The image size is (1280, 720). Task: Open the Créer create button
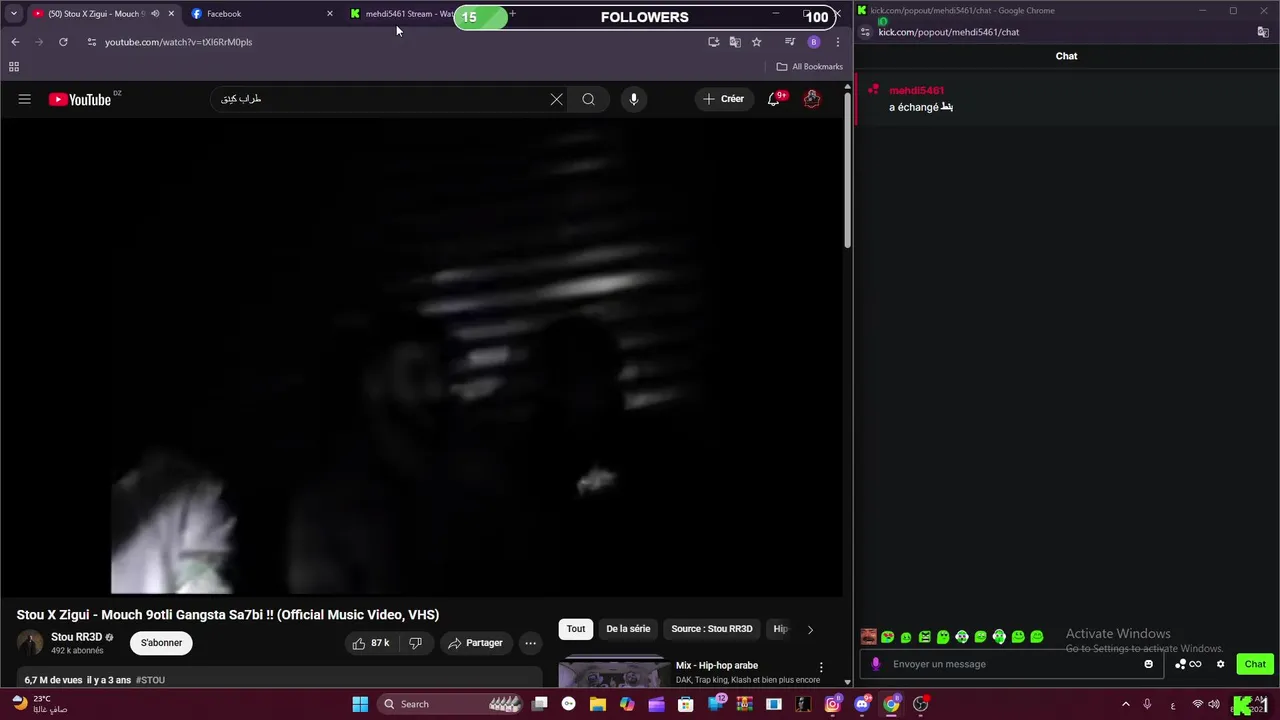tap(723, 99)
